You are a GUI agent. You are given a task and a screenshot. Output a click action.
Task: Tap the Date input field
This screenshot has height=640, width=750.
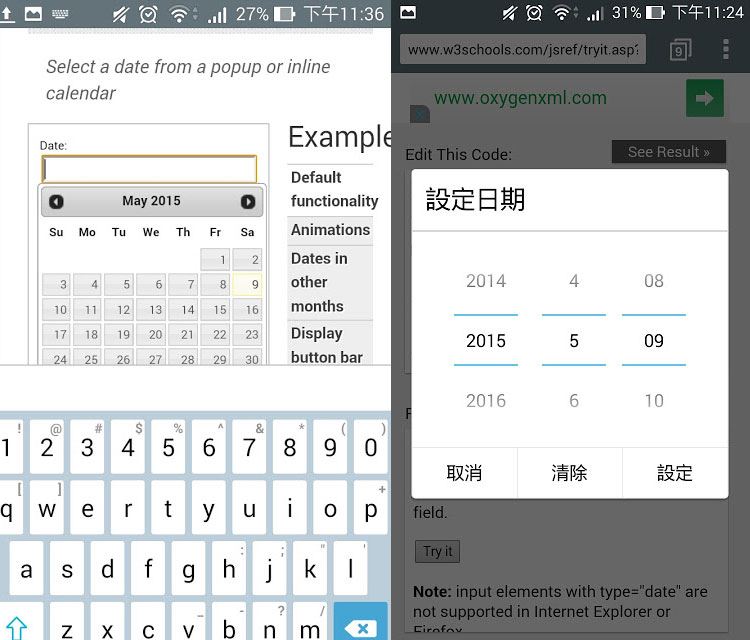point(149,169)
